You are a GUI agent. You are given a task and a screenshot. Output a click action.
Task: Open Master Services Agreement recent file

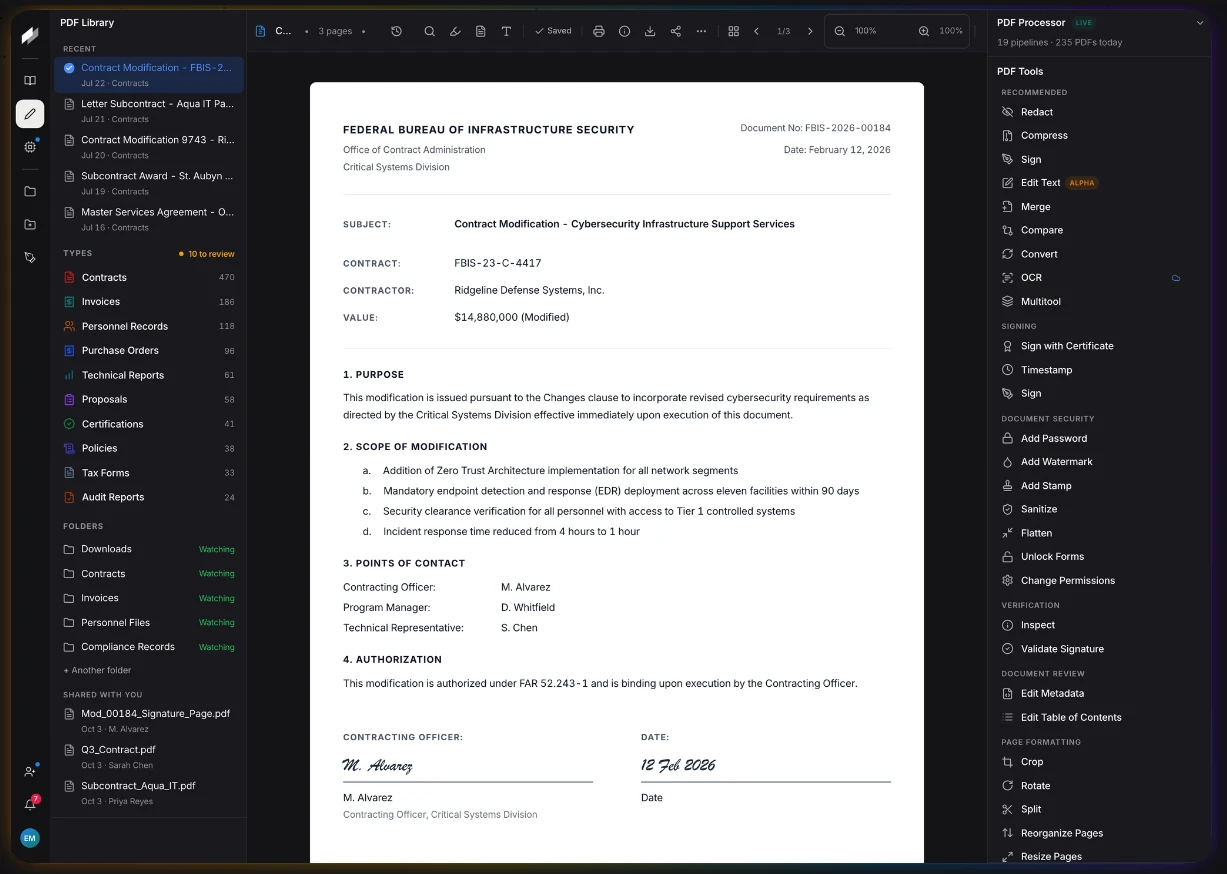[149, 219]
